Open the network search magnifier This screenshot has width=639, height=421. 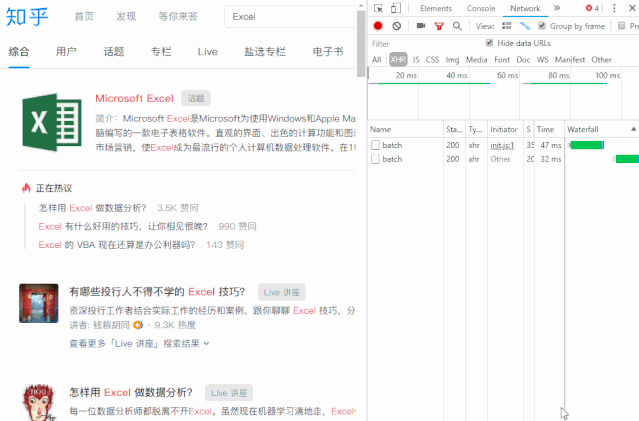tap(457, 26)
